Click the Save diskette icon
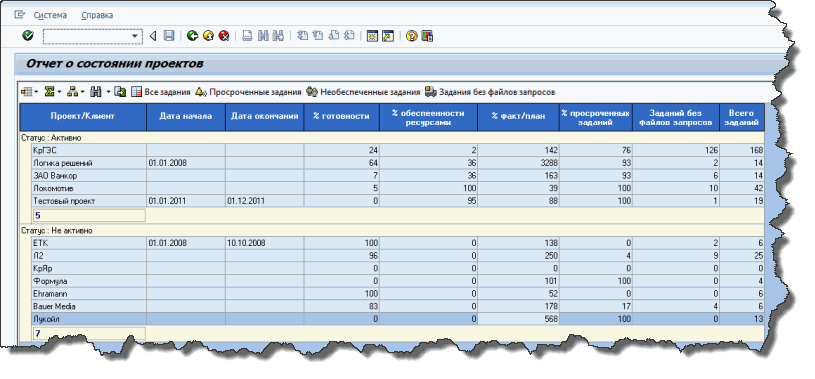This screenshot has height=379, width=815. coord(169,36)
